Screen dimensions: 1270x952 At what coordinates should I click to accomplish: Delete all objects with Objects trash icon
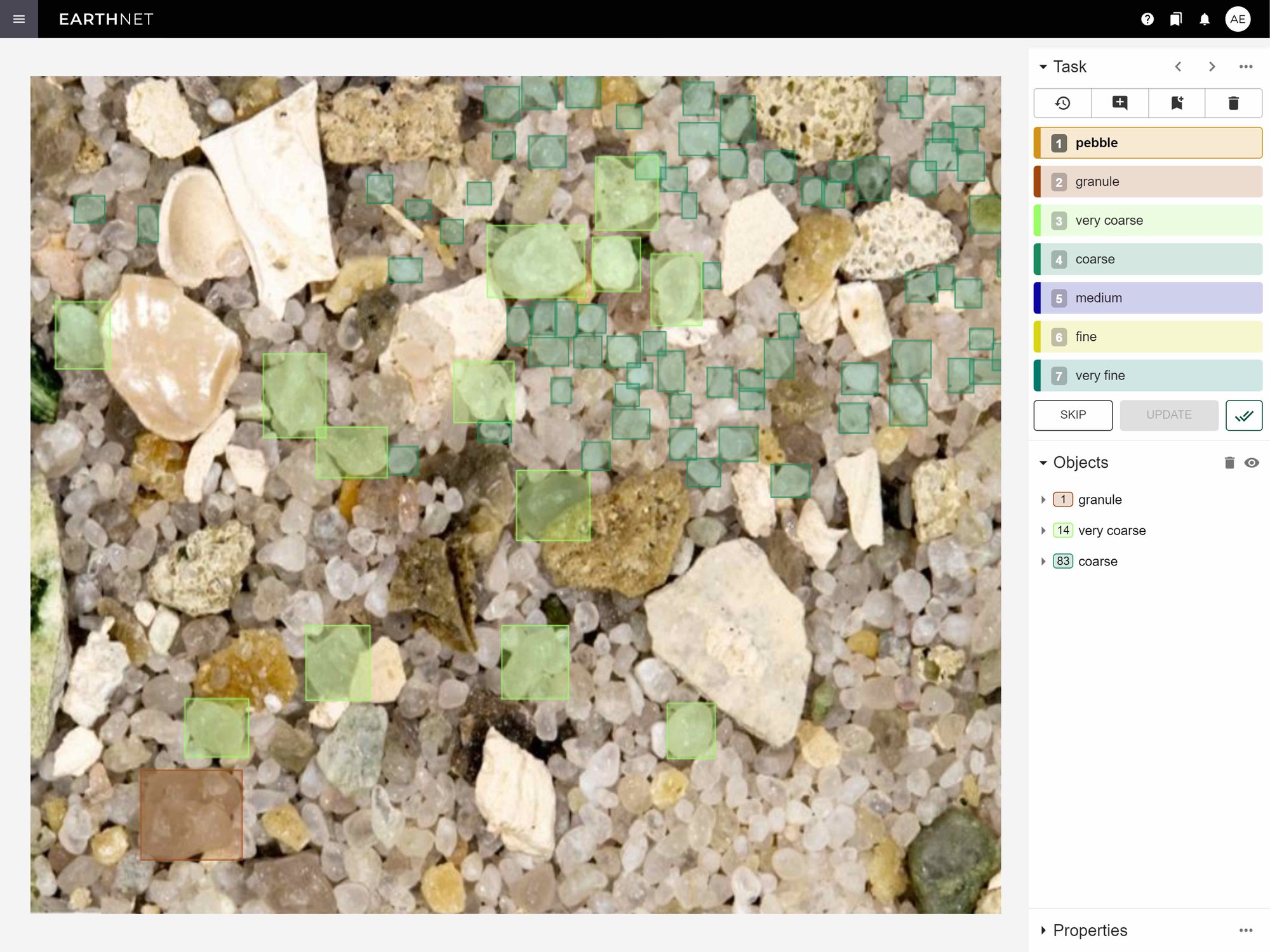click(1229, 463)
